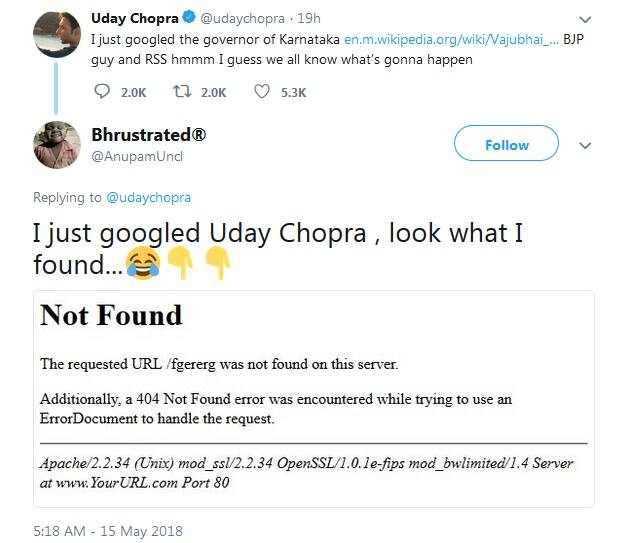Click @udaychopra in the Replying to line
Image resolution: width=628 pixels, height=543 pixels.
click(x=148, y=197)
